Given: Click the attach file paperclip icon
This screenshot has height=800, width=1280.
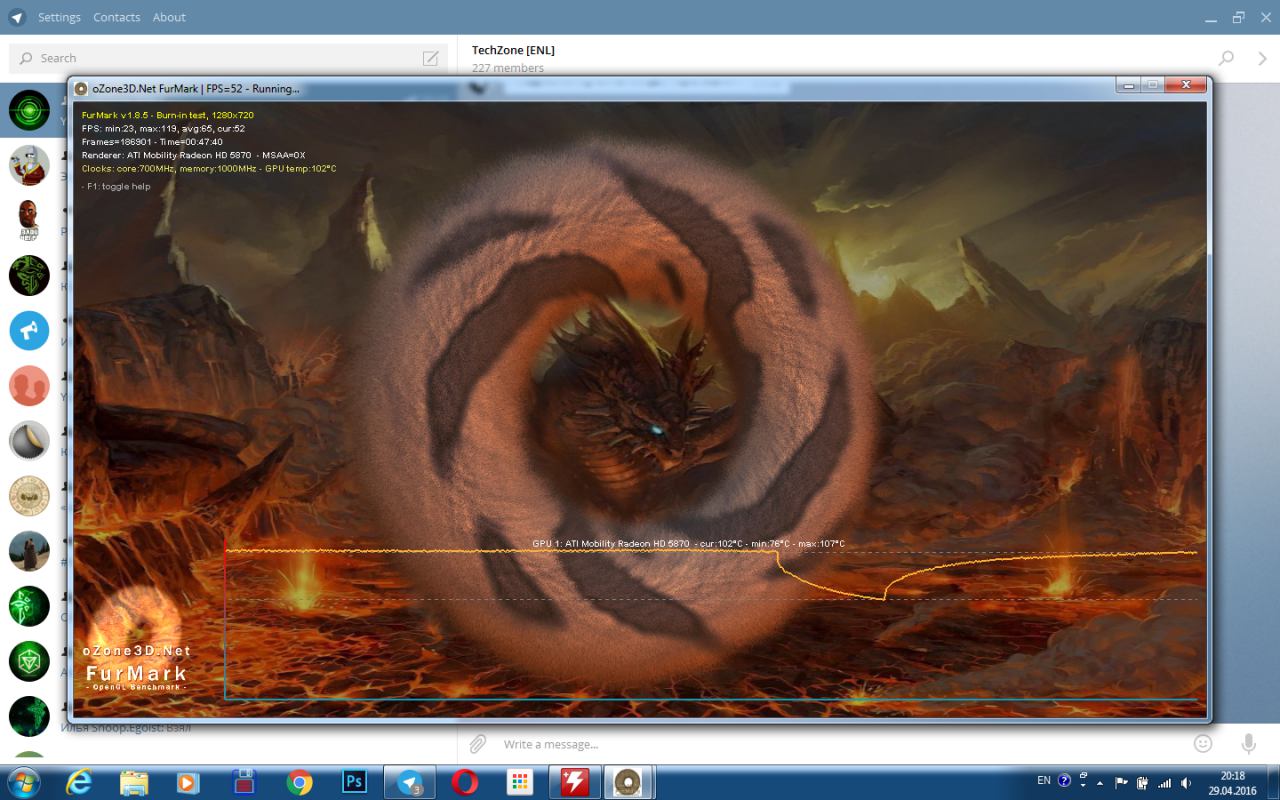Looking at the screenshot, I should click(478, 744).
